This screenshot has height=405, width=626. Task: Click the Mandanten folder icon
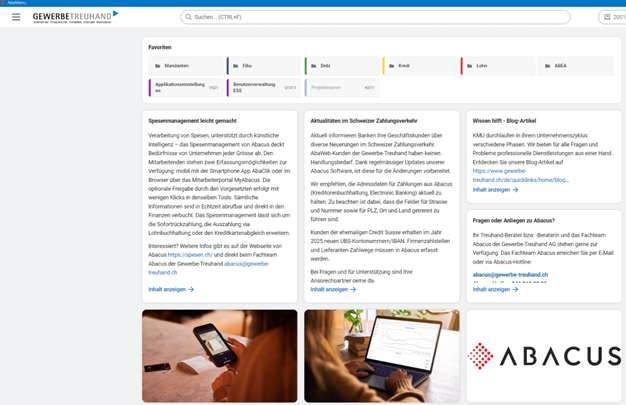click(x=158, y=66)
